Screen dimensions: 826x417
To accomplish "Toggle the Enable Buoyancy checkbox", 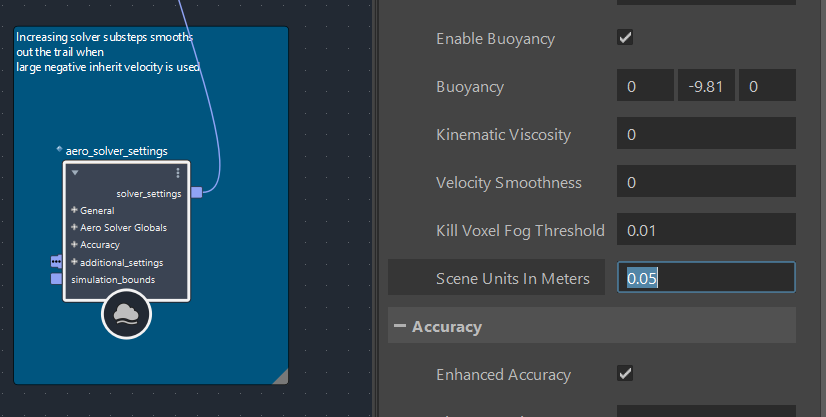I will pos(625,38).
